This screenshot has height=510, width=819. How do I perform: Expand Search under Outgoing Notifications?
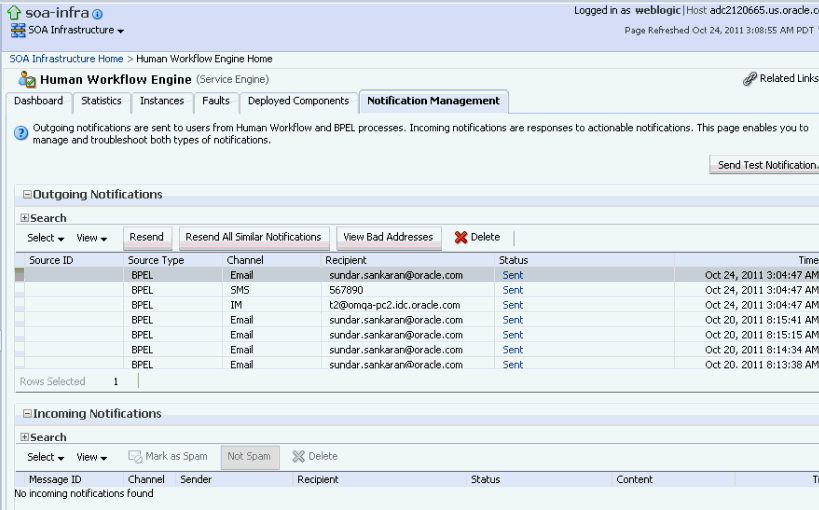(25, 218)
